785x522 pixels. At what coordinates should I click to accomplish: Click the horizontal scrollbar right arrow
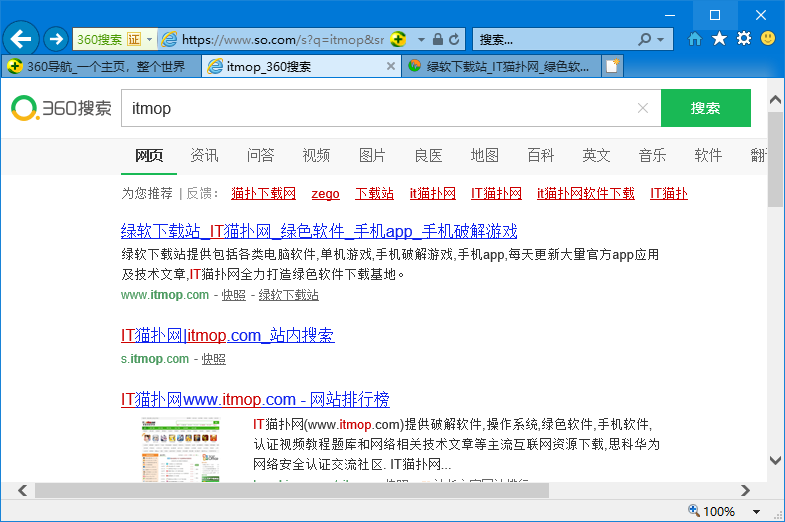745,490
